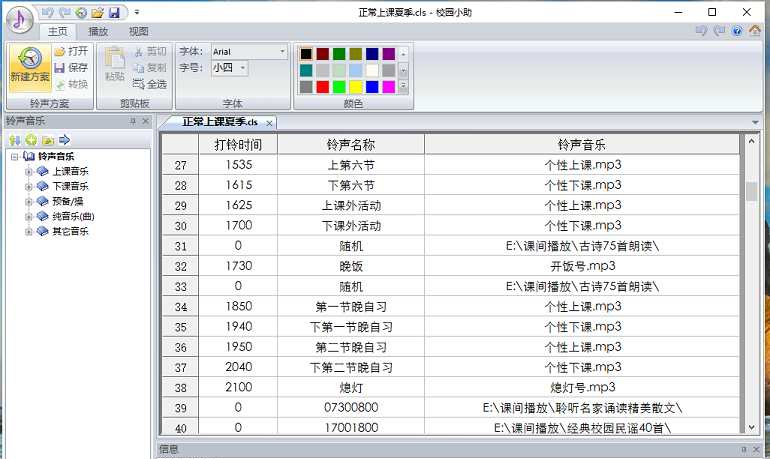
Task: Click the sort arrows icon in 铃声音乐 toolbar
Action: click(14, 140)
